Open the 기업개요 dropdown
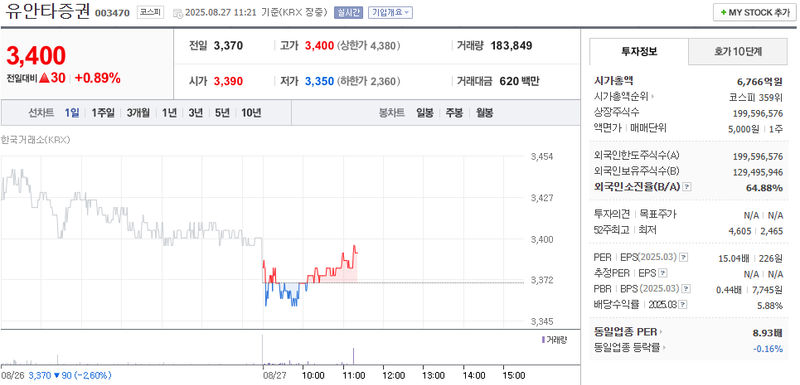This screenshot has width=800, height=385. pos(390,13)
